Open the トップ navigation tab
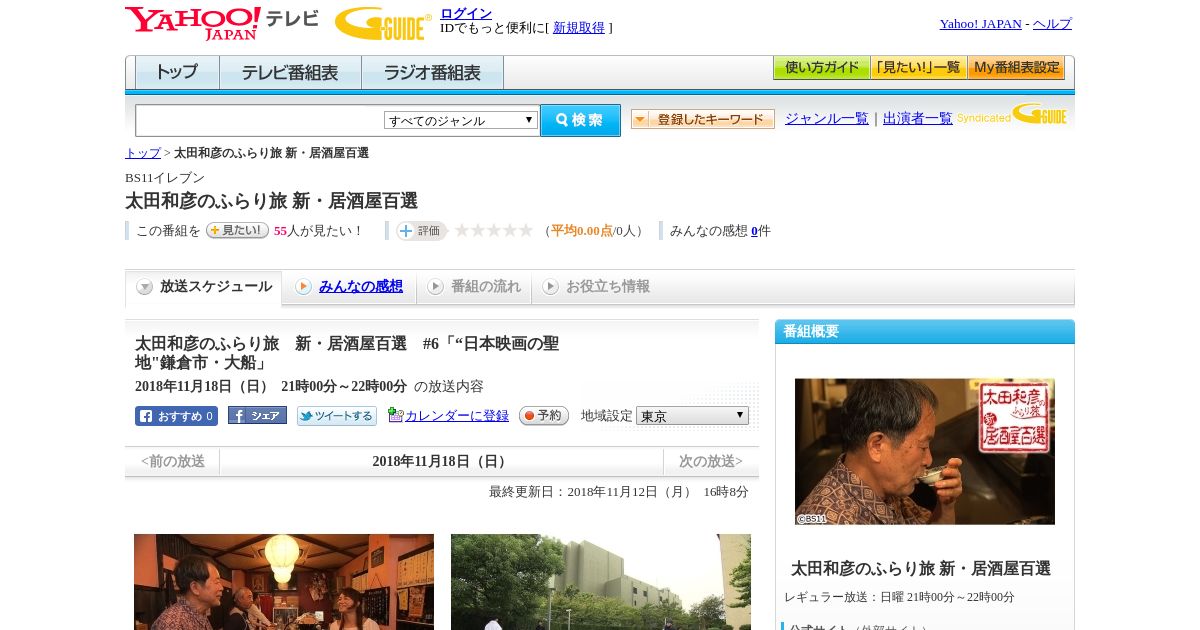The width and height of the screenshot is (1200, 630). [177, 73]
